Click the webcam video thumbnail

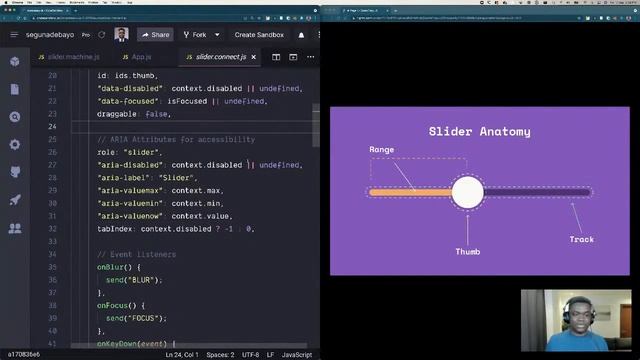pos(576,320)
